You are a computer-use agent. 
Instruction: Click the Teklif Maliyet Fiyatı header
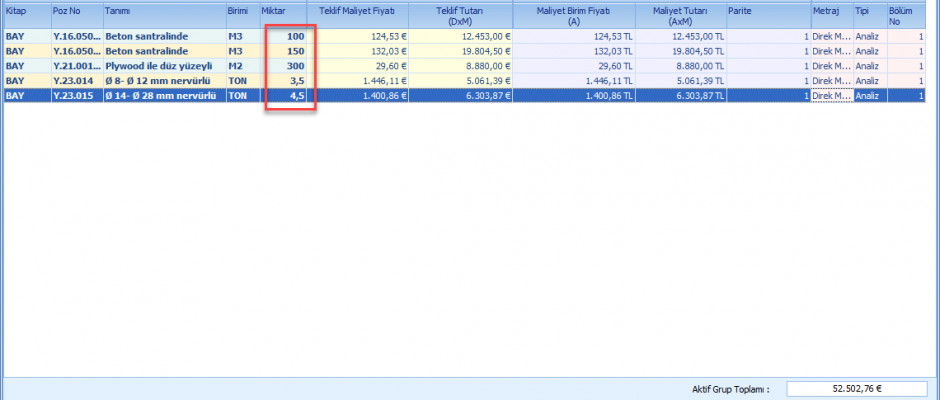[357, 13]
